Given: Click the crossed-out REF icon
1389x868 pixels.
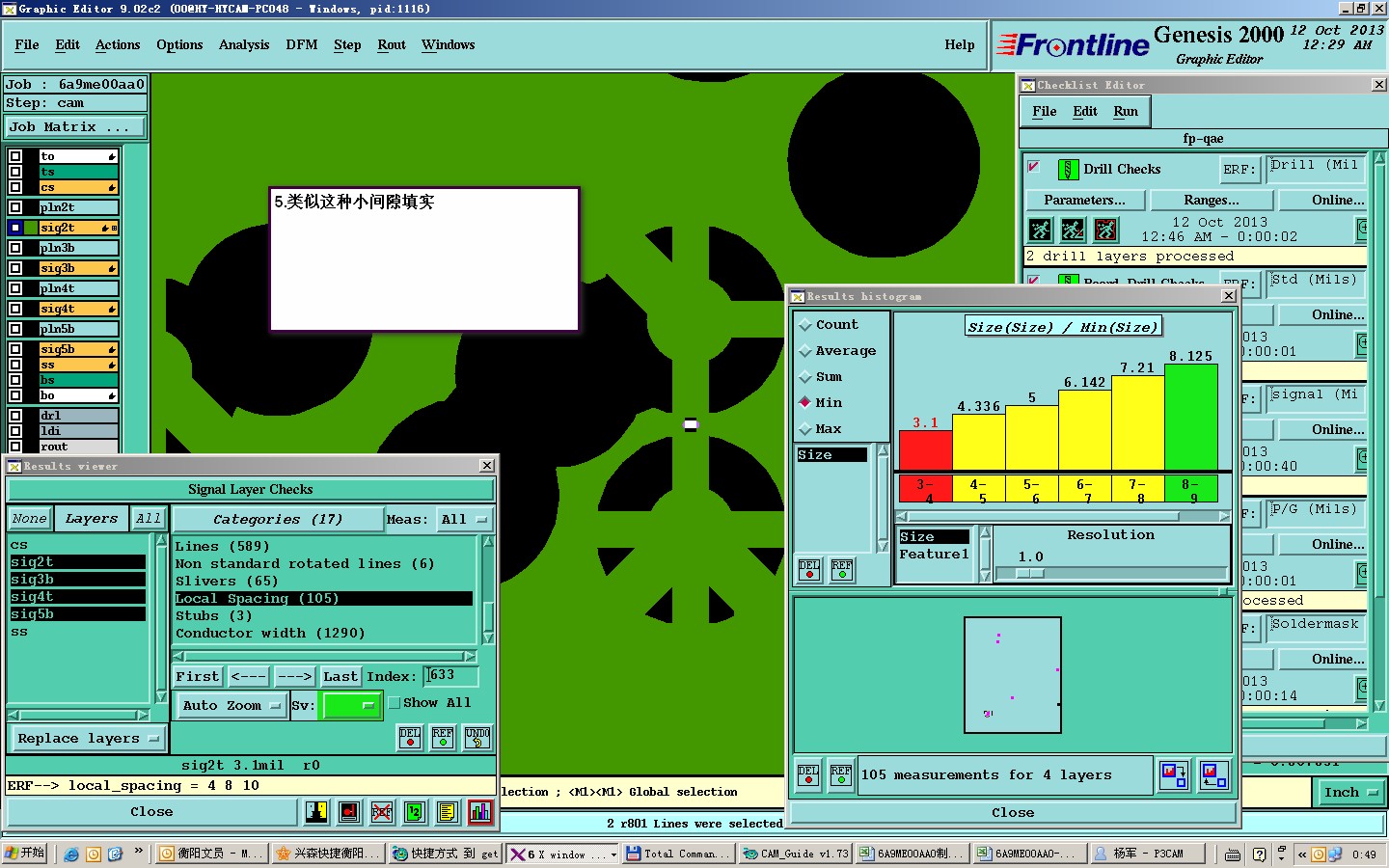Looking at the screenshot, I should 382,812.
